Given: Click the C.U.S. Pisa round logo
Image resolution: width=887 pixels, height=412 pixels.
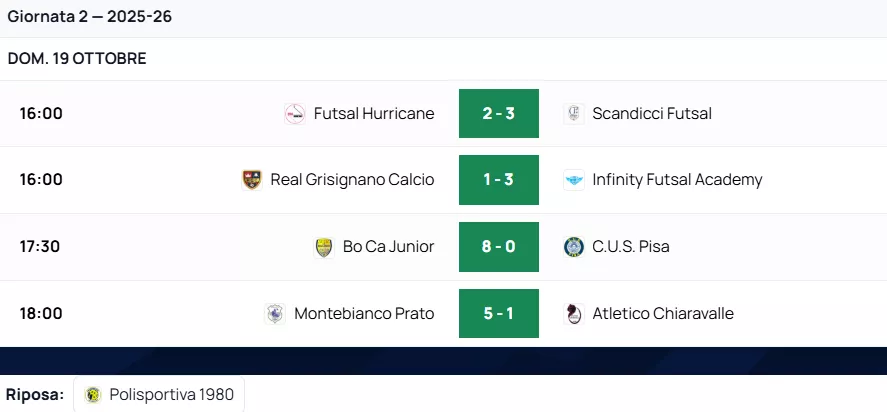Looking at the screenshot, I should click(573, 247).
